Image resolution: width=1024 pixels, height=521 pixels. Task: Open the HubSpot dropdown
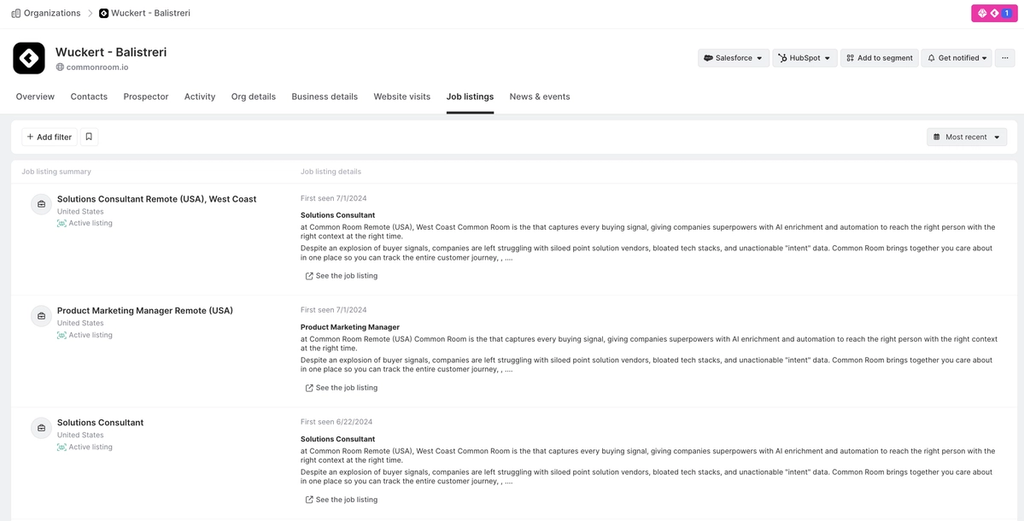pyautogui.click(x=805, y=58)
